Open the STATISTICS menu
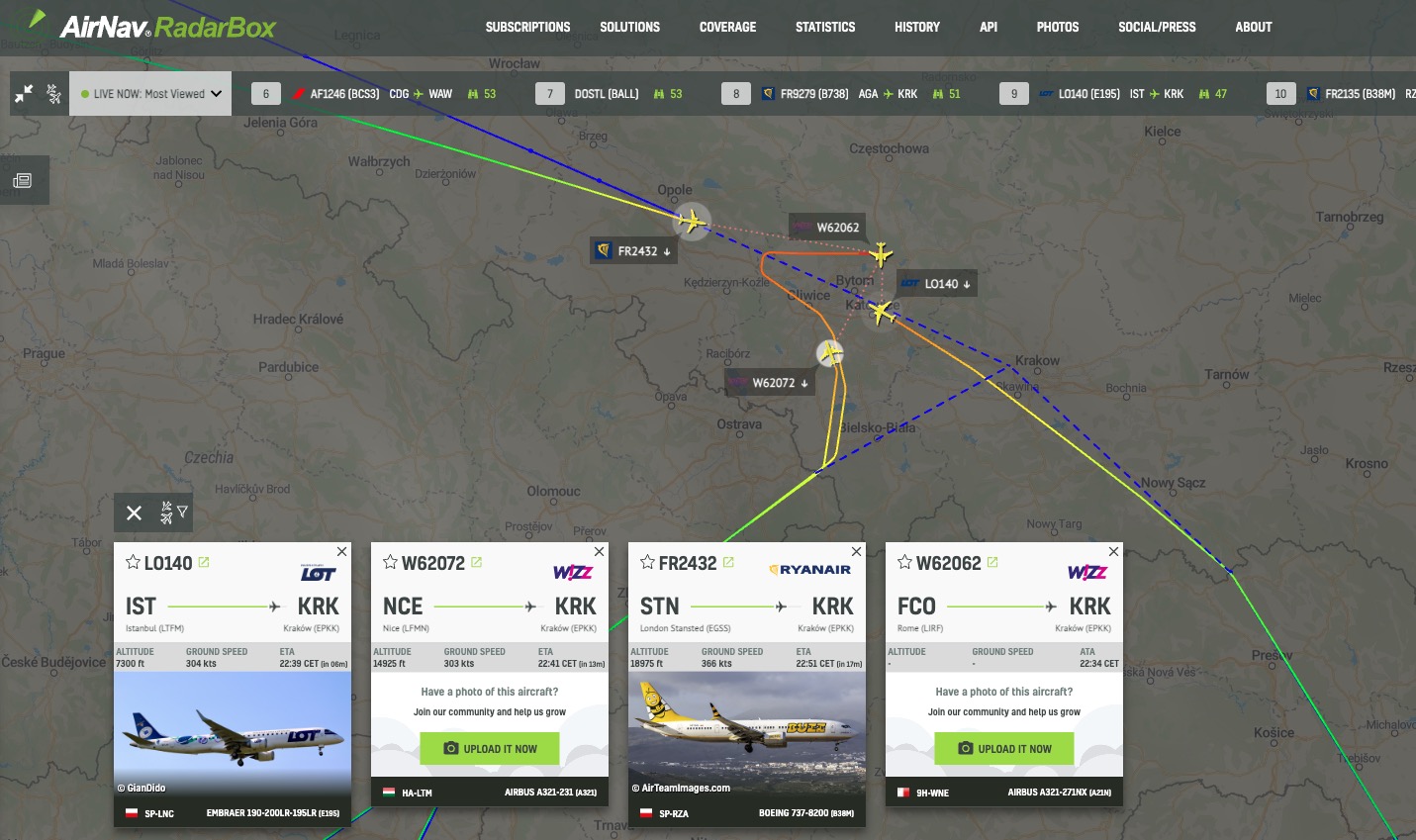This screenshot has height=840, width=1416. [x=825, y=27]
